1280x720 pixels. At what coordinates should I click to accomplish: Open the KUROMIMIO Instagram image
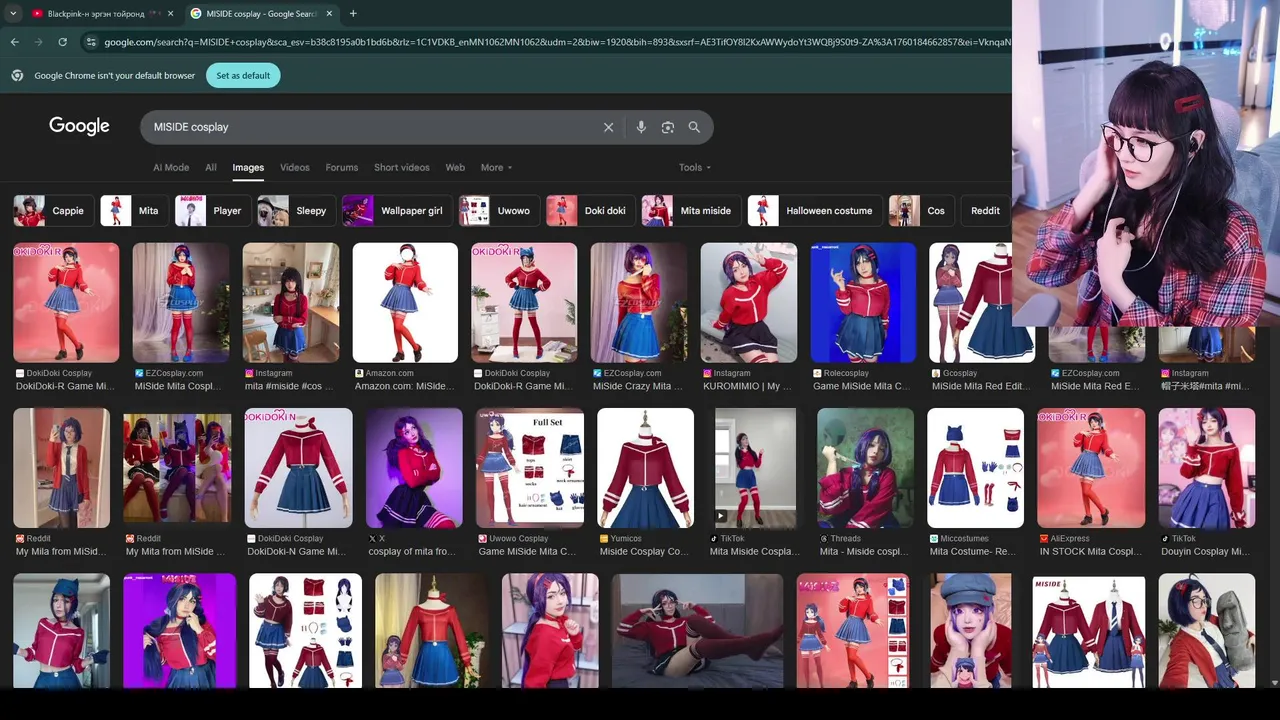[x=749, y=302]
